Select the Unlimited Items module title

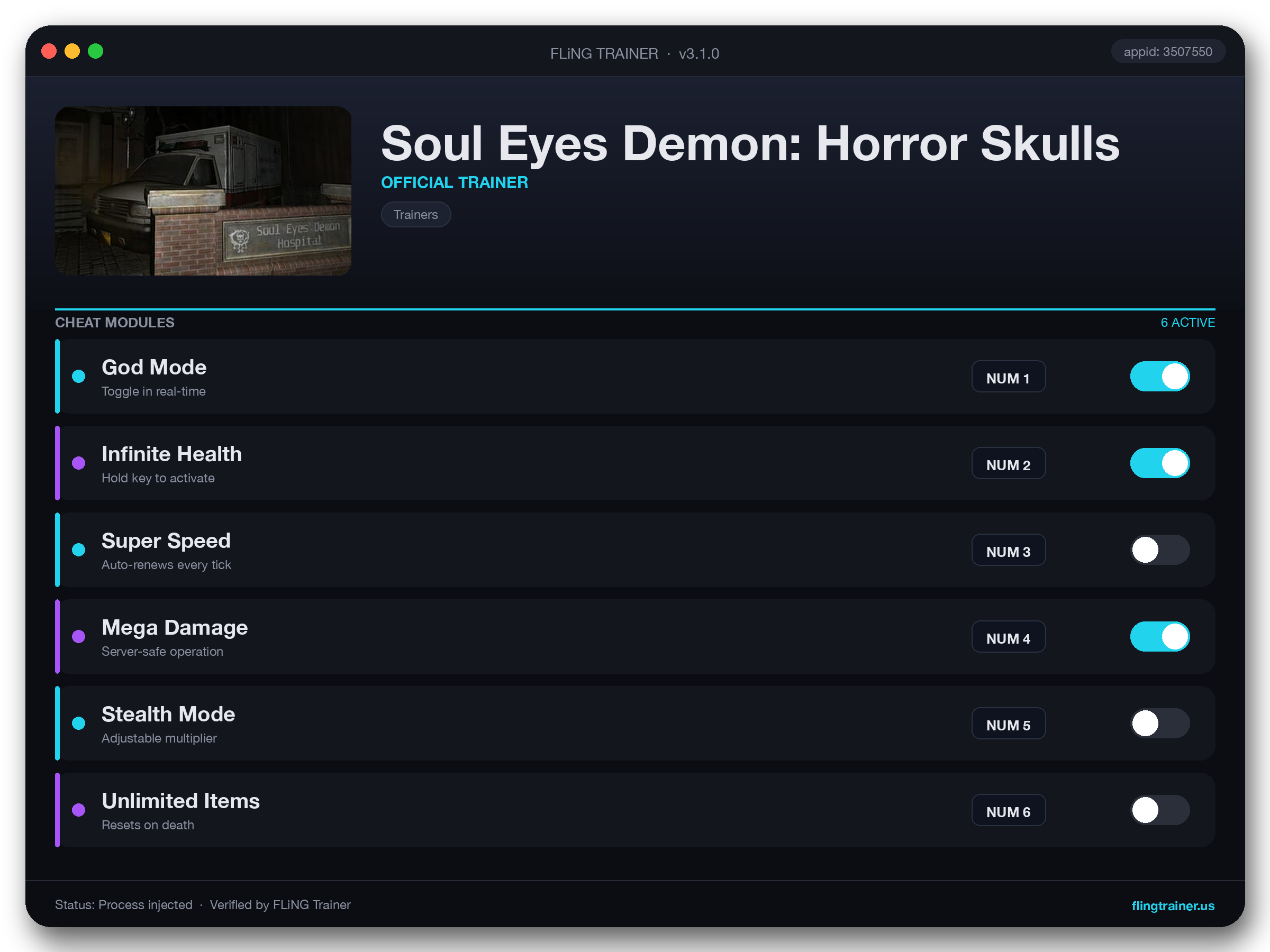(x=181, y=801)
